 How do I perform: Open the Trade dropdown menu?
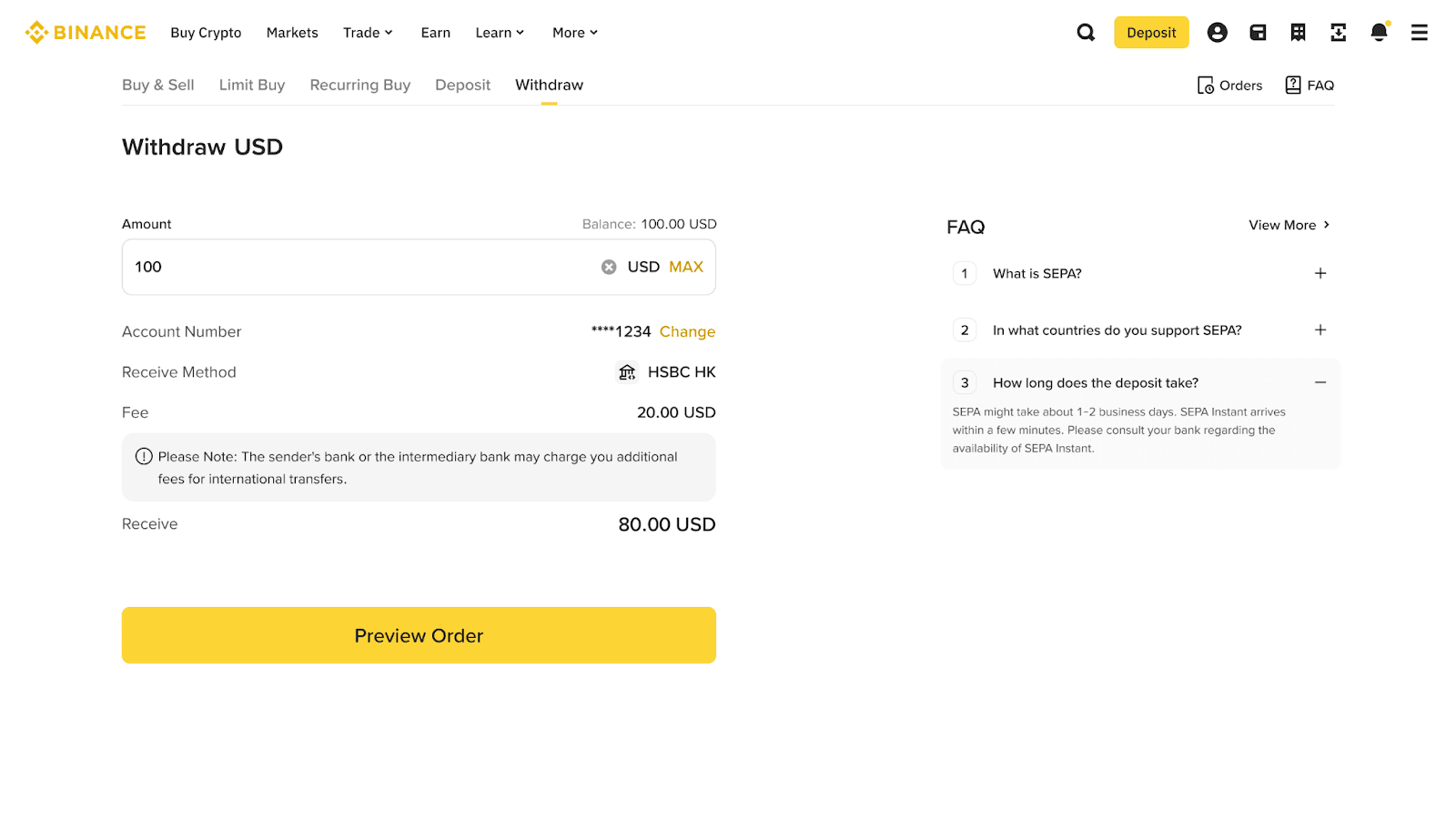368,33
